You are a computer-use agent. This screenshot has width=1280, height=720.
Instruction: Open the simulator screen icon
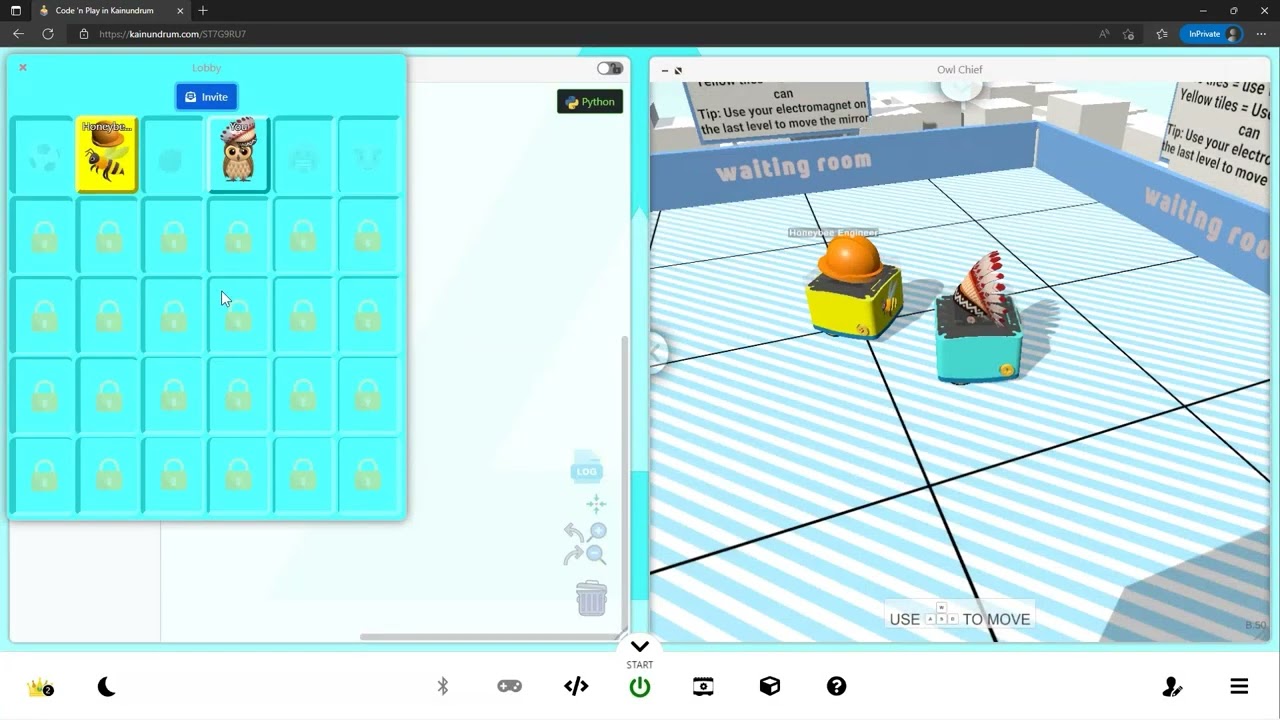coord(703,686)
